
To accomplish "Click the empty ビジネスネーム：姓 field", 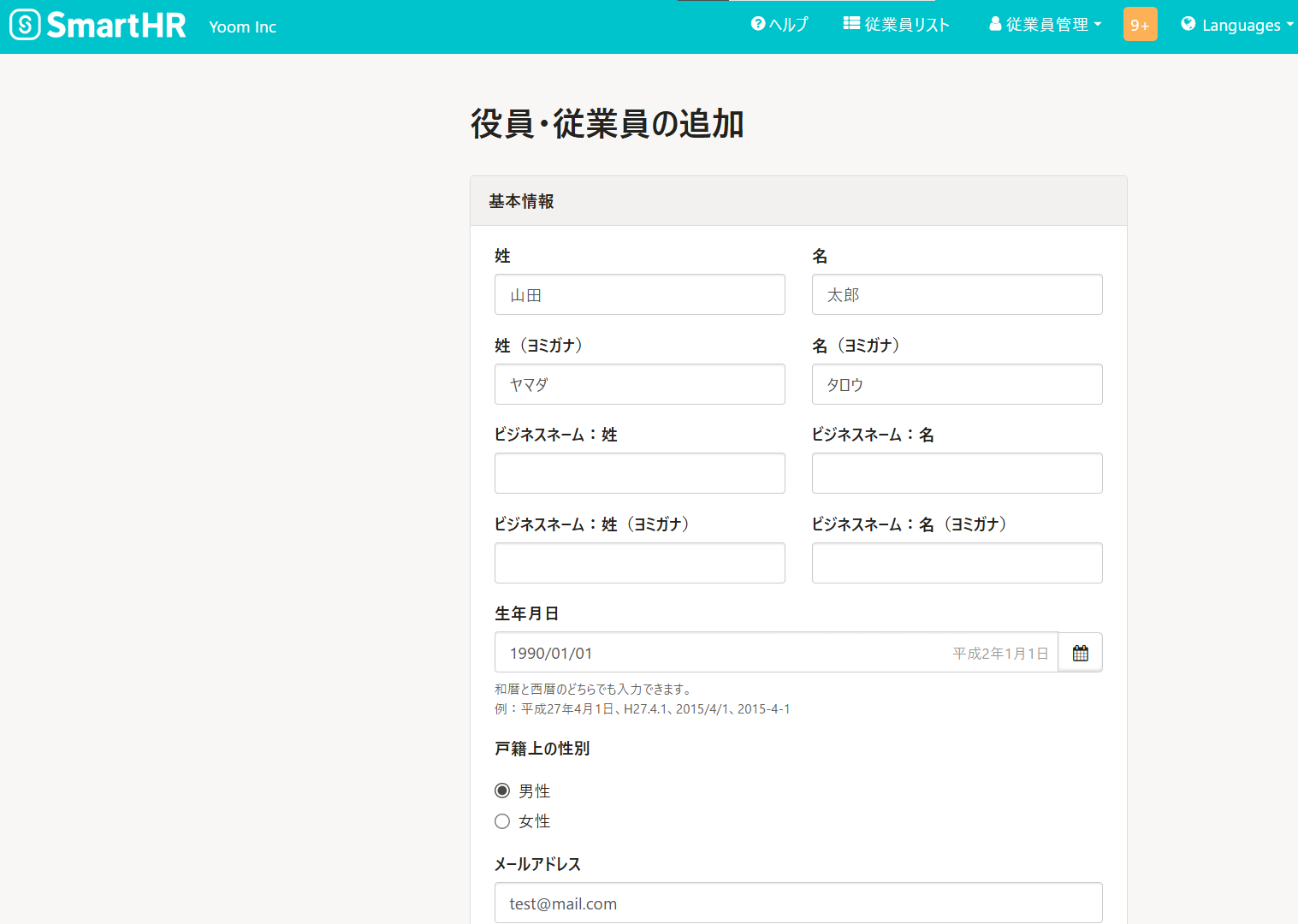I will pyautogui.click(x=639, y=473).
